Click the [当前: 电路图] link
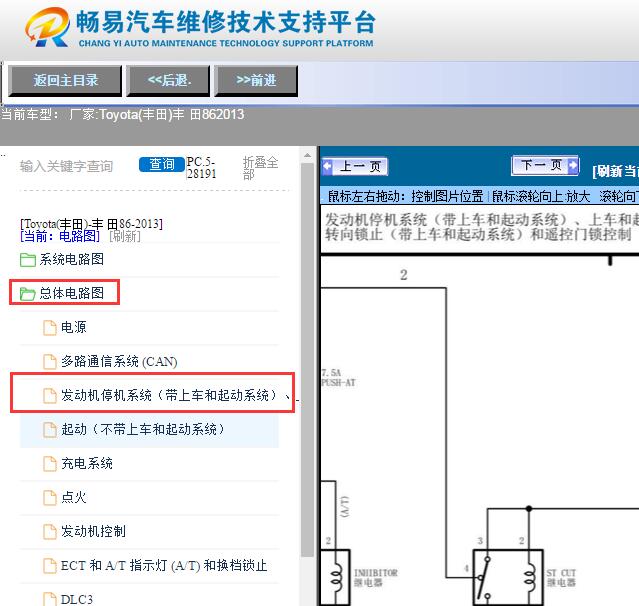Image resolution: width=639 pixels, height=606 pixels. coord(60,236)
